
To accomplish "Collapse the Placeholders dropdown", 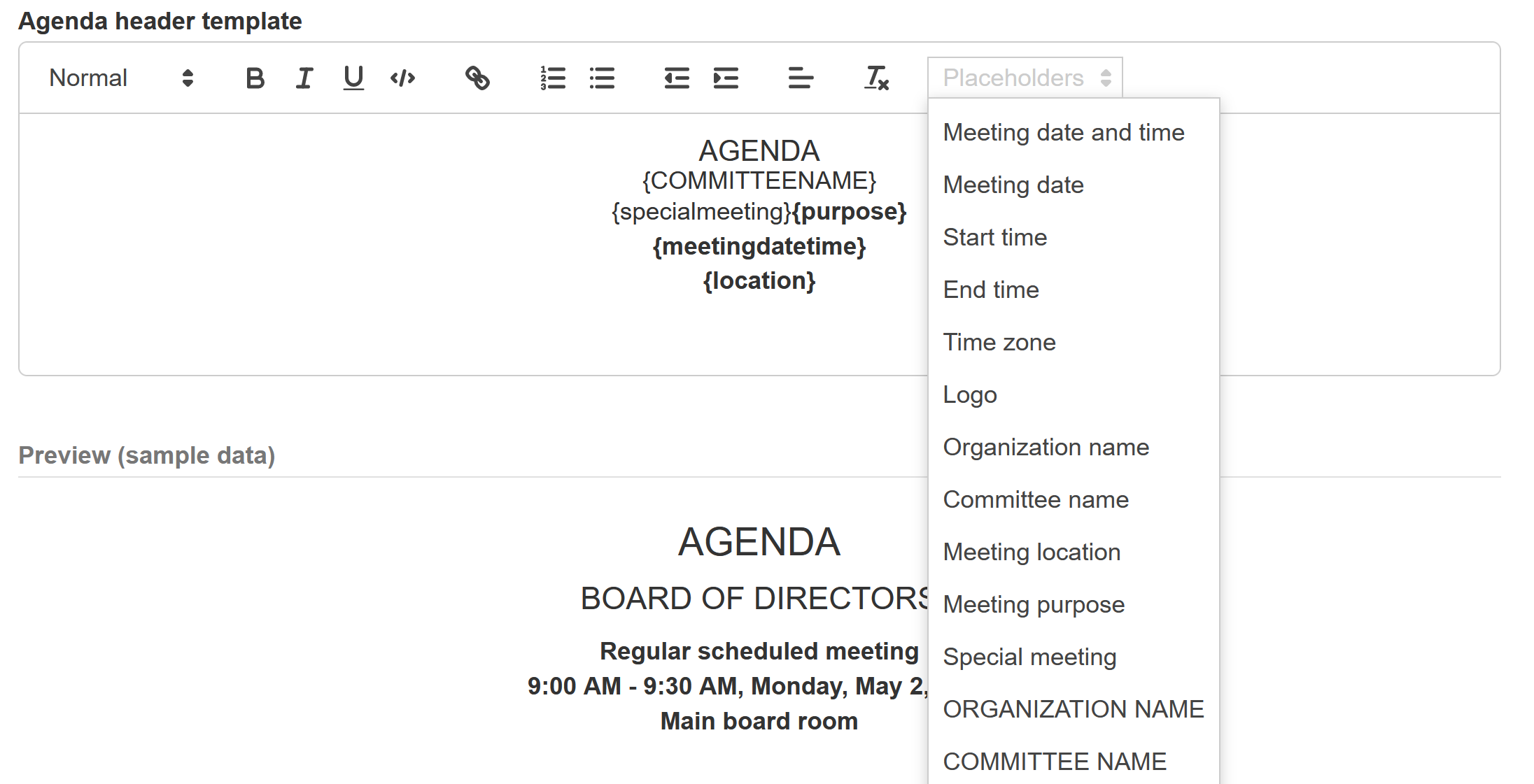I will (x=1025, y=78).
